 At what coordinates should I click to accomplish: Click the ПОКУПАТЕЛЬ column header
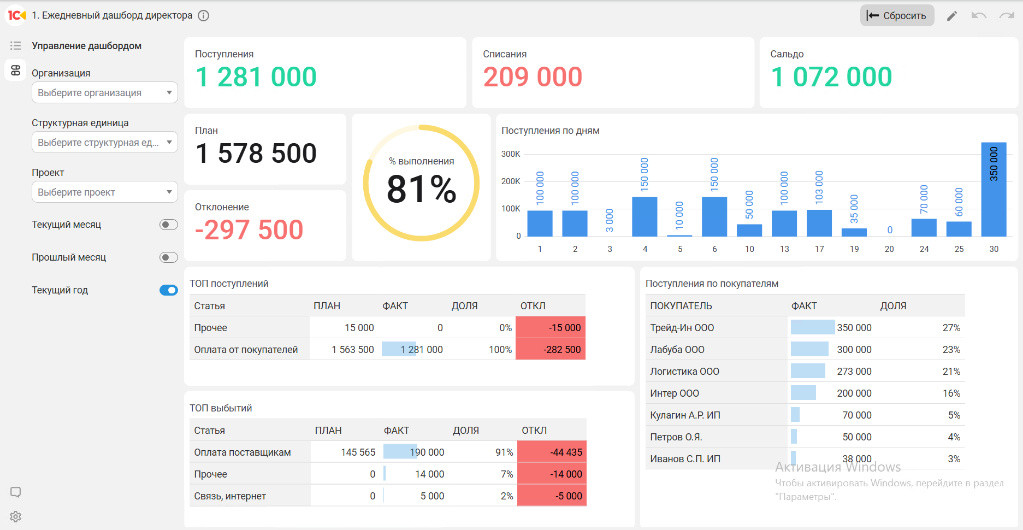681,305
